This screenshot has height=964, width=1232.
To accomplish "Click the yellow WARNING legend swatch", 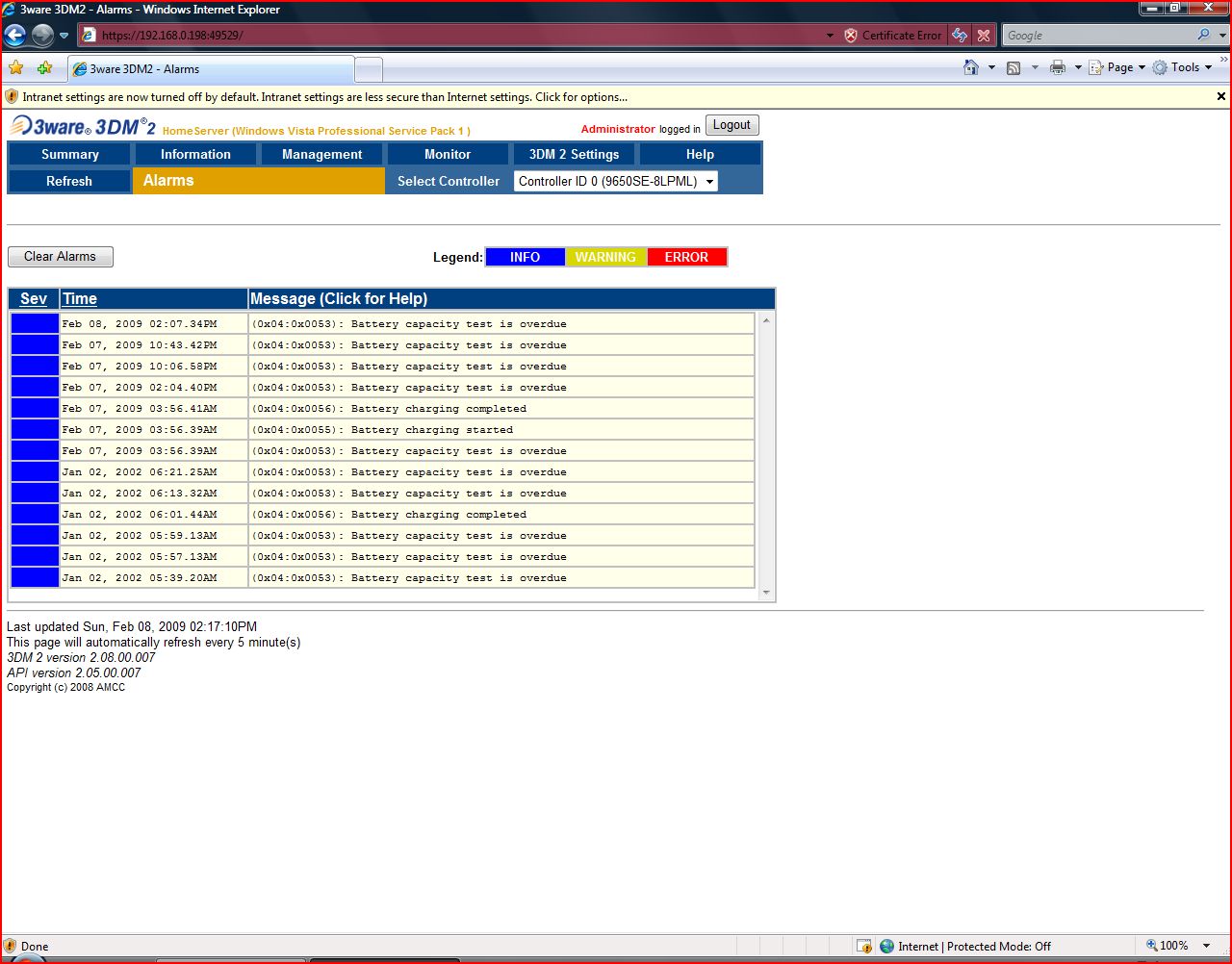I will 605,257.
